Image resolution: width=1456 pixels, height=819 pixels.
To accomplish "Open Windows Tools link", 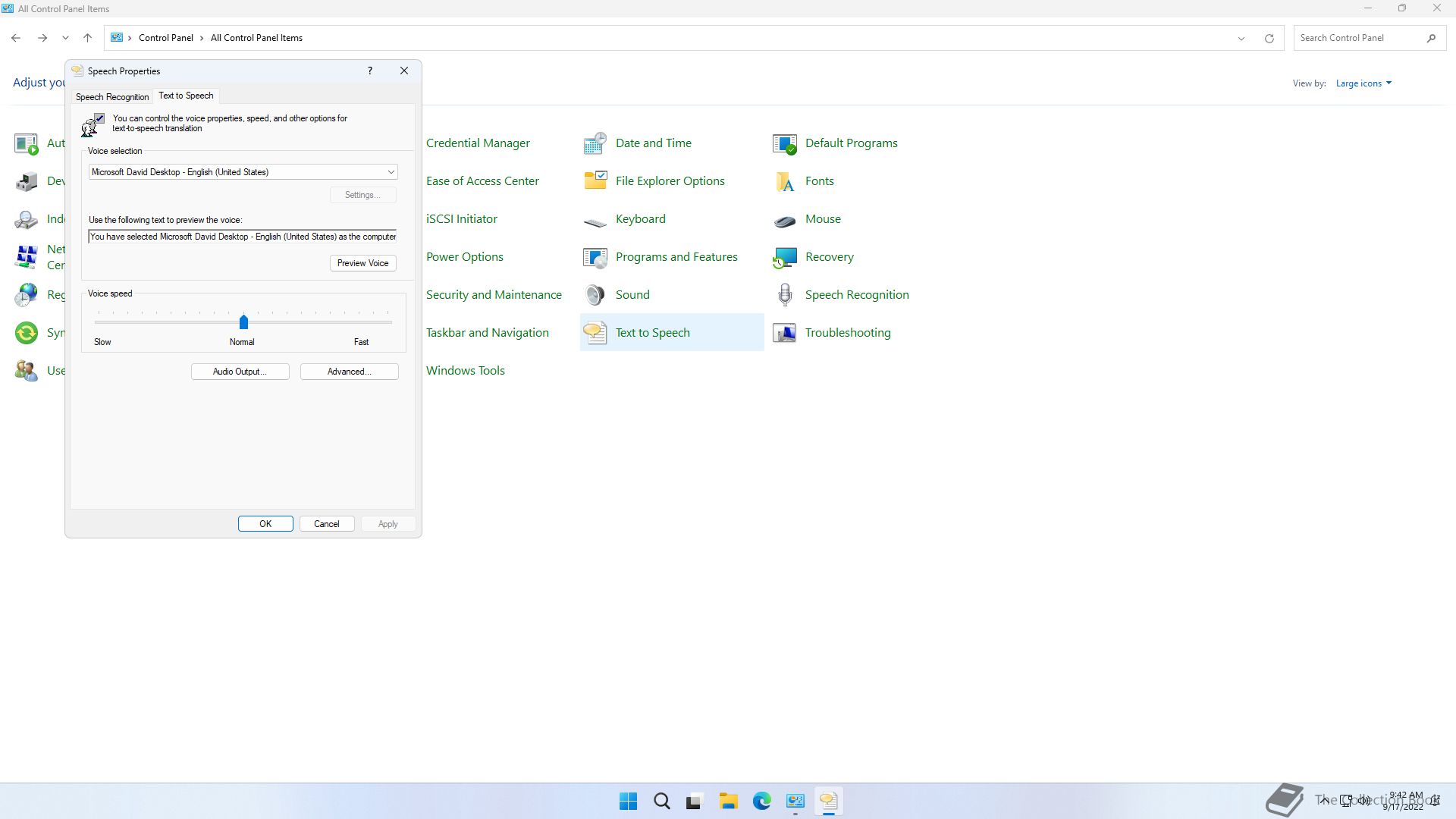I will tap(466, 370).
